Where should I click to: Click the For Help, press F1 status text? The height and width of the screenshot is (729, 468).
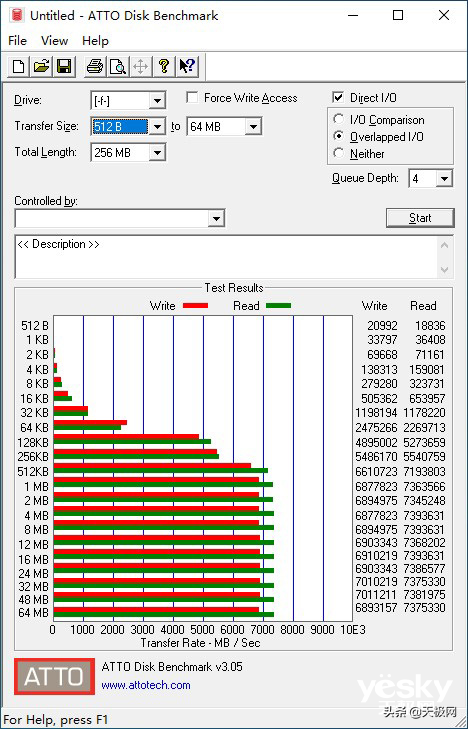(56, 720)
